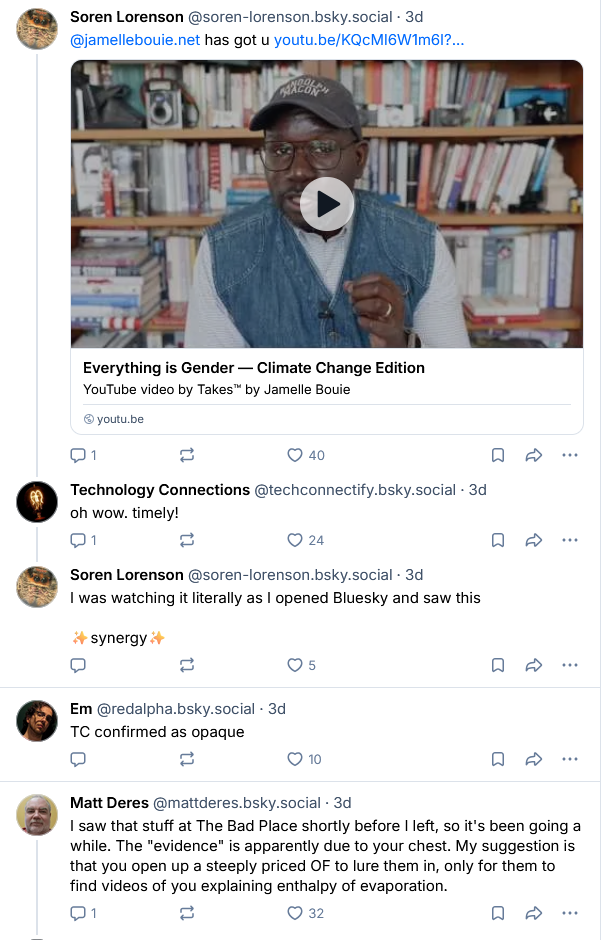The image size is (610, 940).
Task: Reply to Technology Connections' post
Action: [x=78, y=540]
